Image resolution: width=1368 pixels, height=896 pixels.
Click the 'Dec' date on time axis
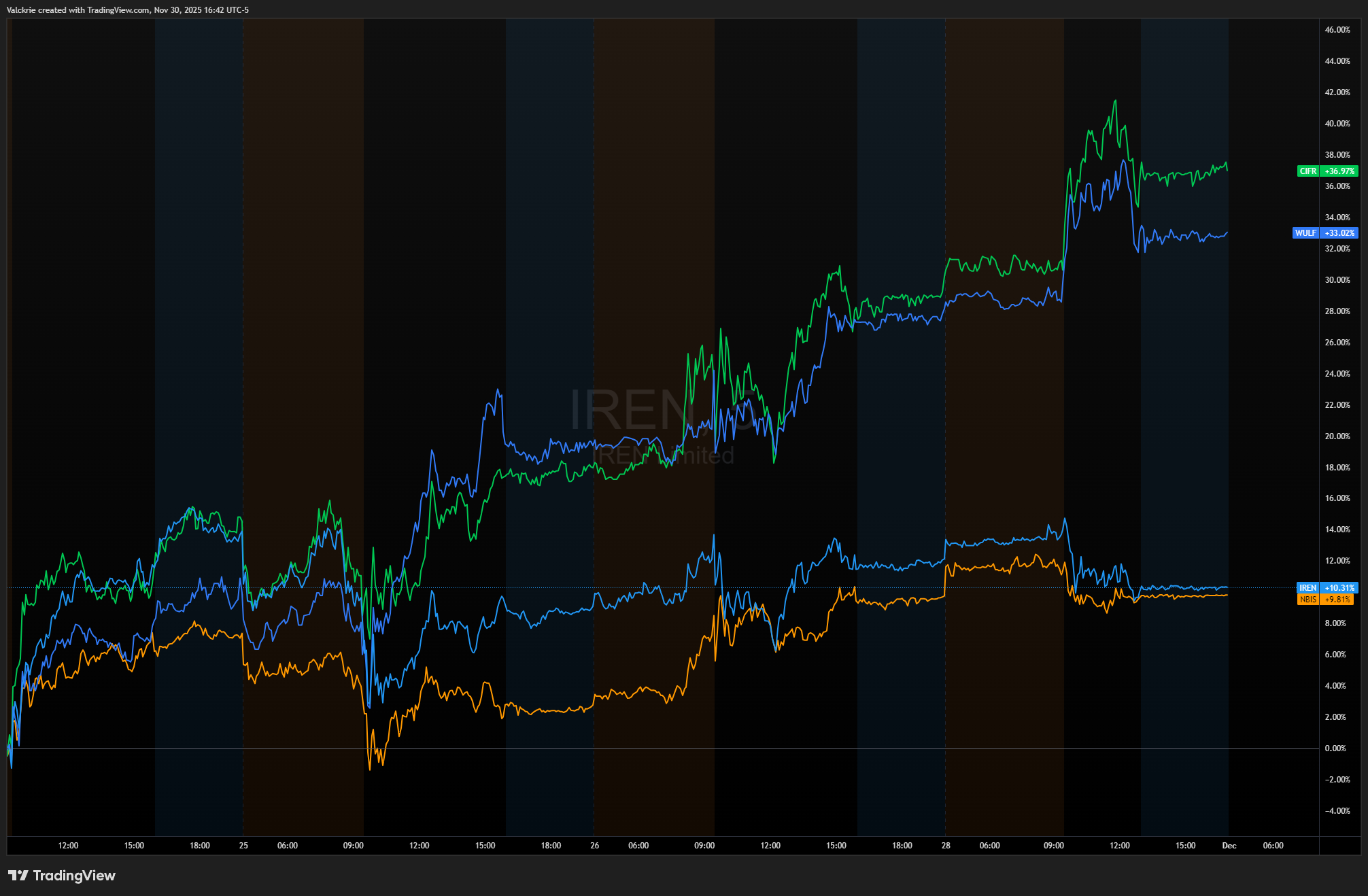click(1229, 846)
